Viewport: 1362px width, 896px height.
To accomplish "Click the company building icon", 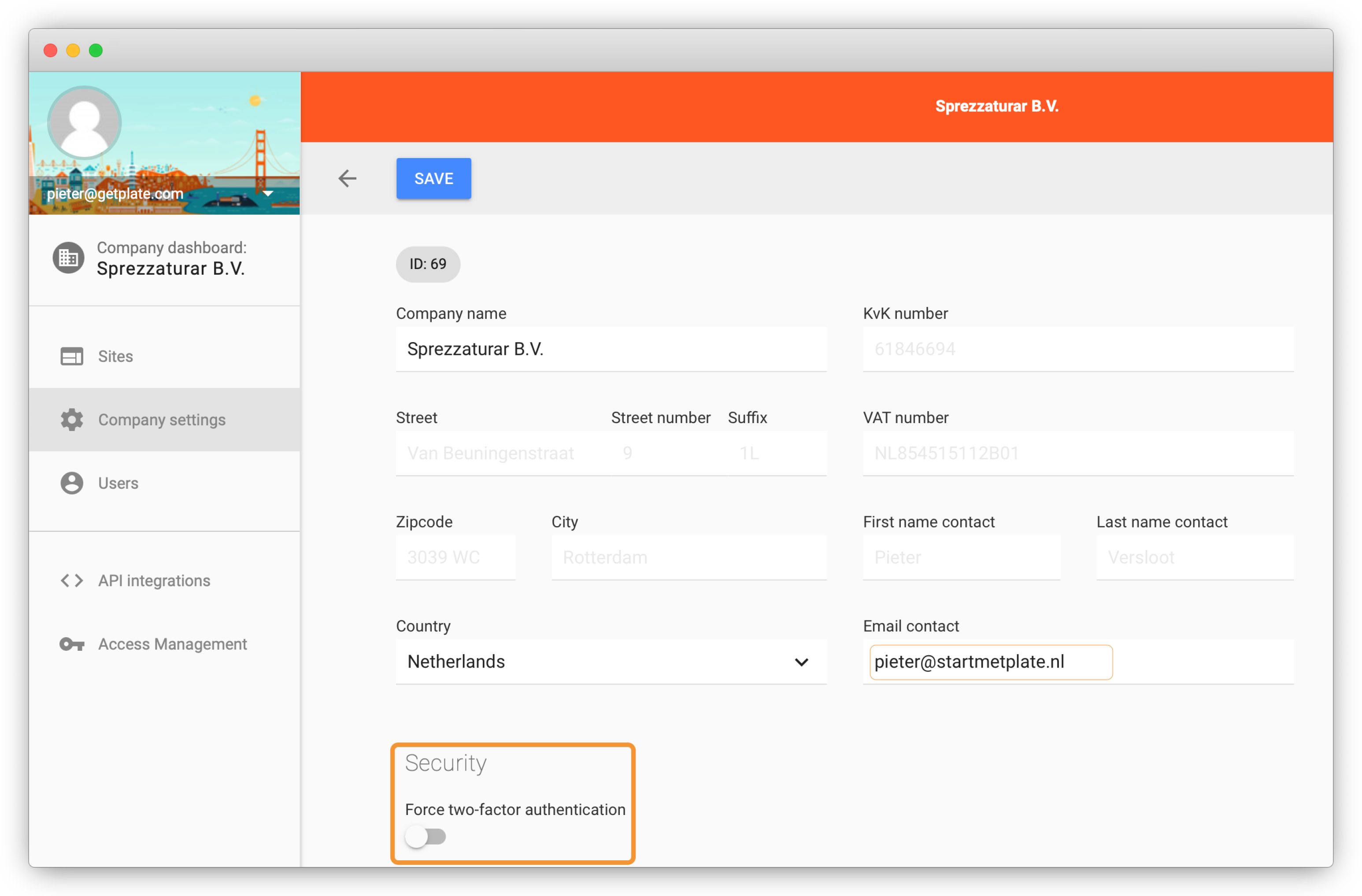I will (69, 258).
